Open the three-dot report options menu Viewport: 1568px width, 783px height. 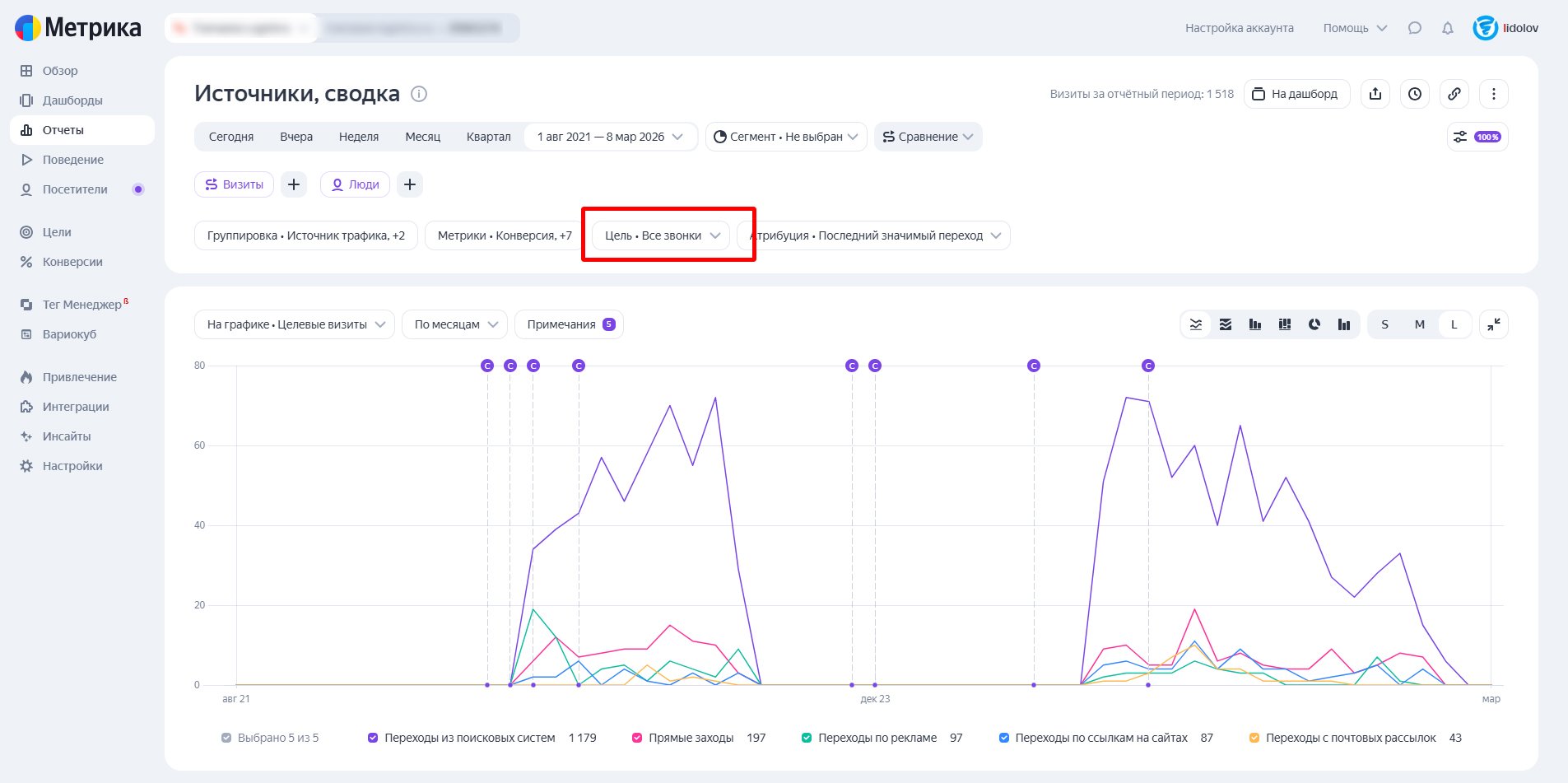tap(1494, 94)
